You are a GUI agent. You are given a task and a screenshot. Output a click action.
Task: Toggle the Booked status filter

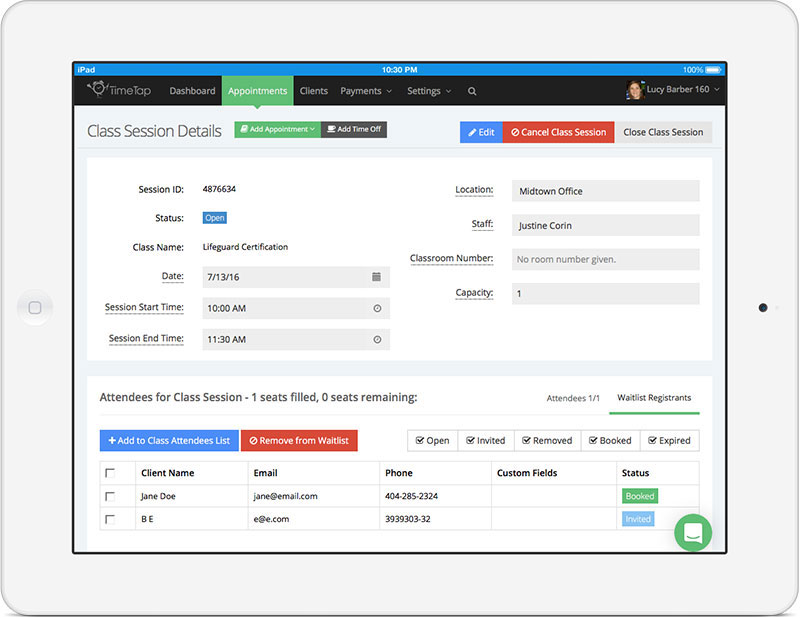click(x=610, y=440)
